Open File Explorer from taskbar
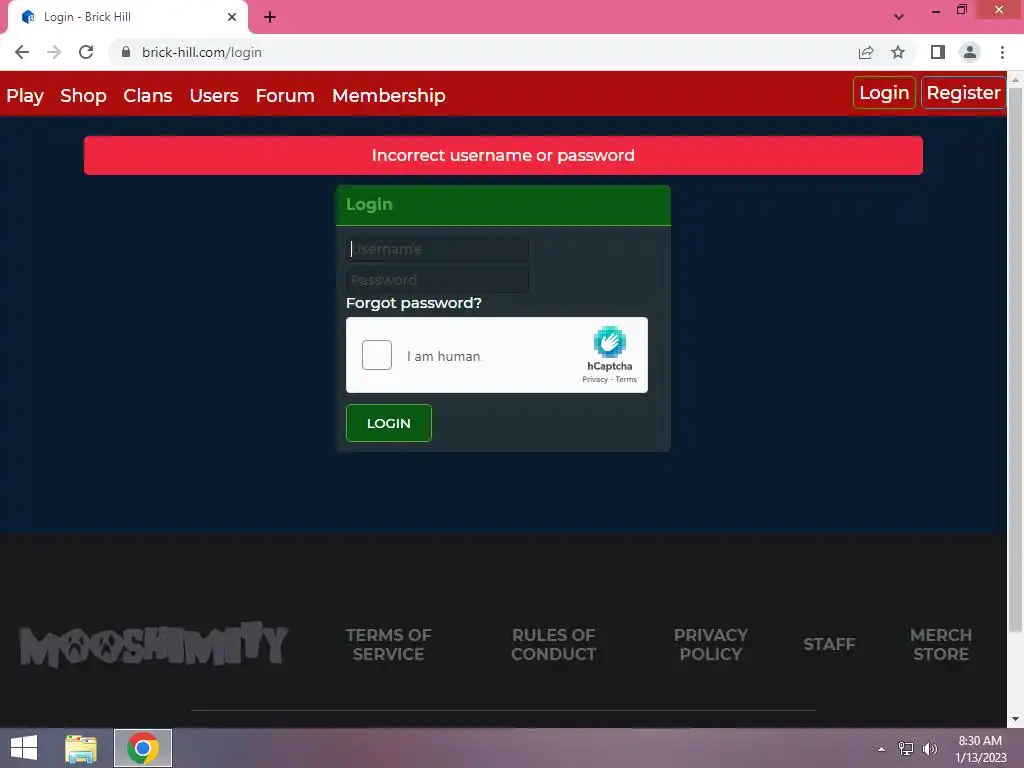The width and height of the screenshot is (1024, 768). click(80, 748)
